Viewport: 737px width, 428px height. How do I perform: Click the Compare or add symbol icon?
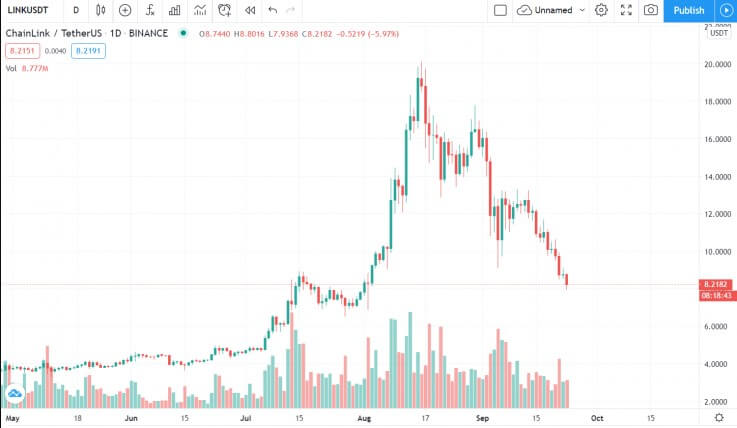[x=125, y=10]
